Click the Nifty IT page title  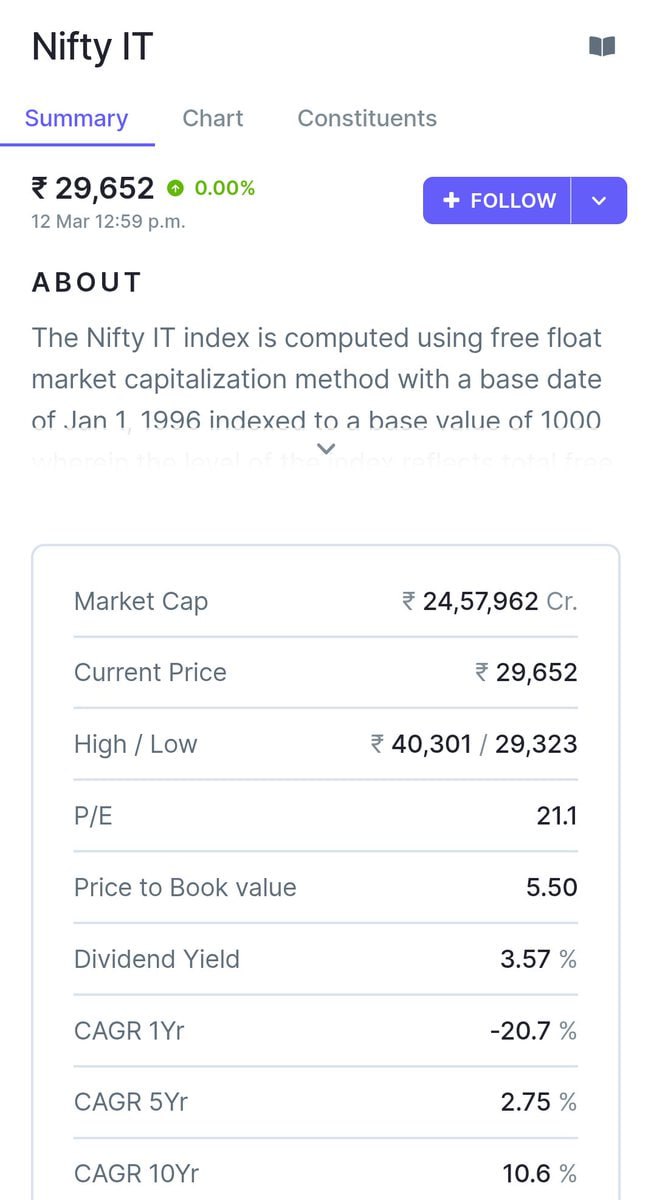pyautogui.click(x=91, y=46)
